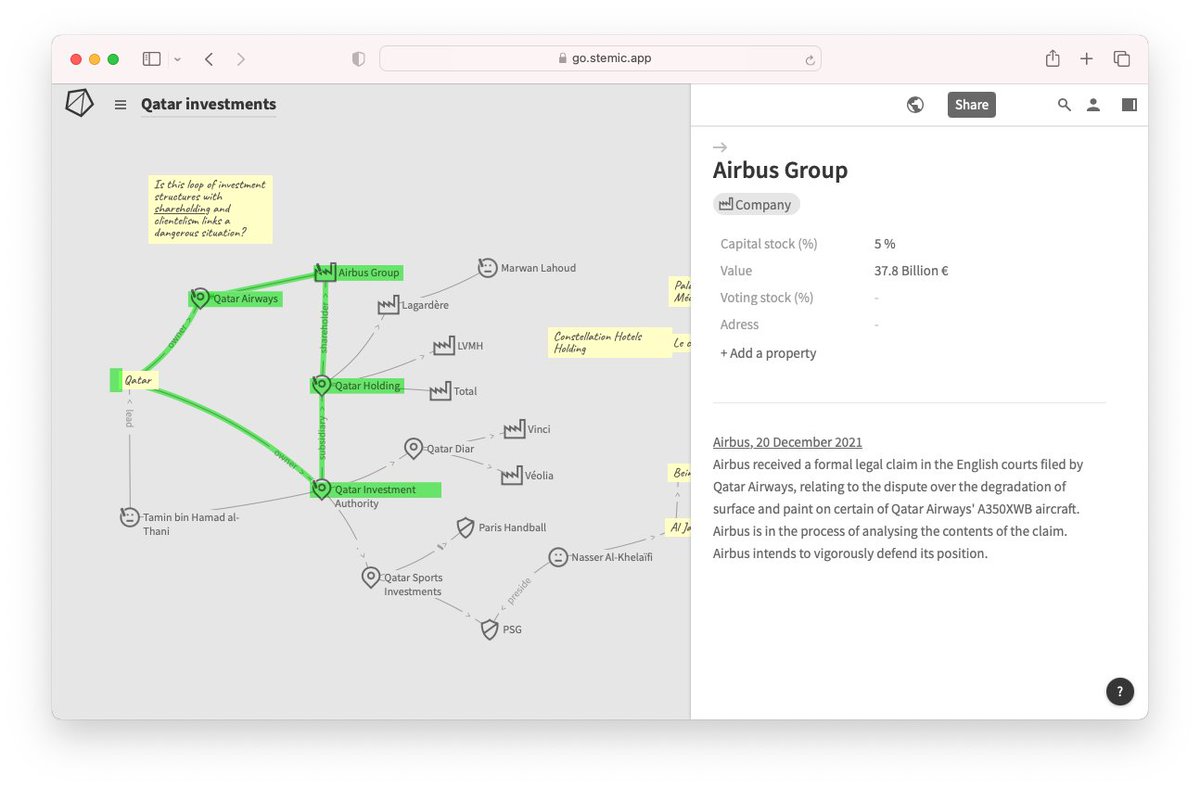Click Add a property on Airbus Group
This screenshot has width=1200, height=788.
[x=768, y=353]
